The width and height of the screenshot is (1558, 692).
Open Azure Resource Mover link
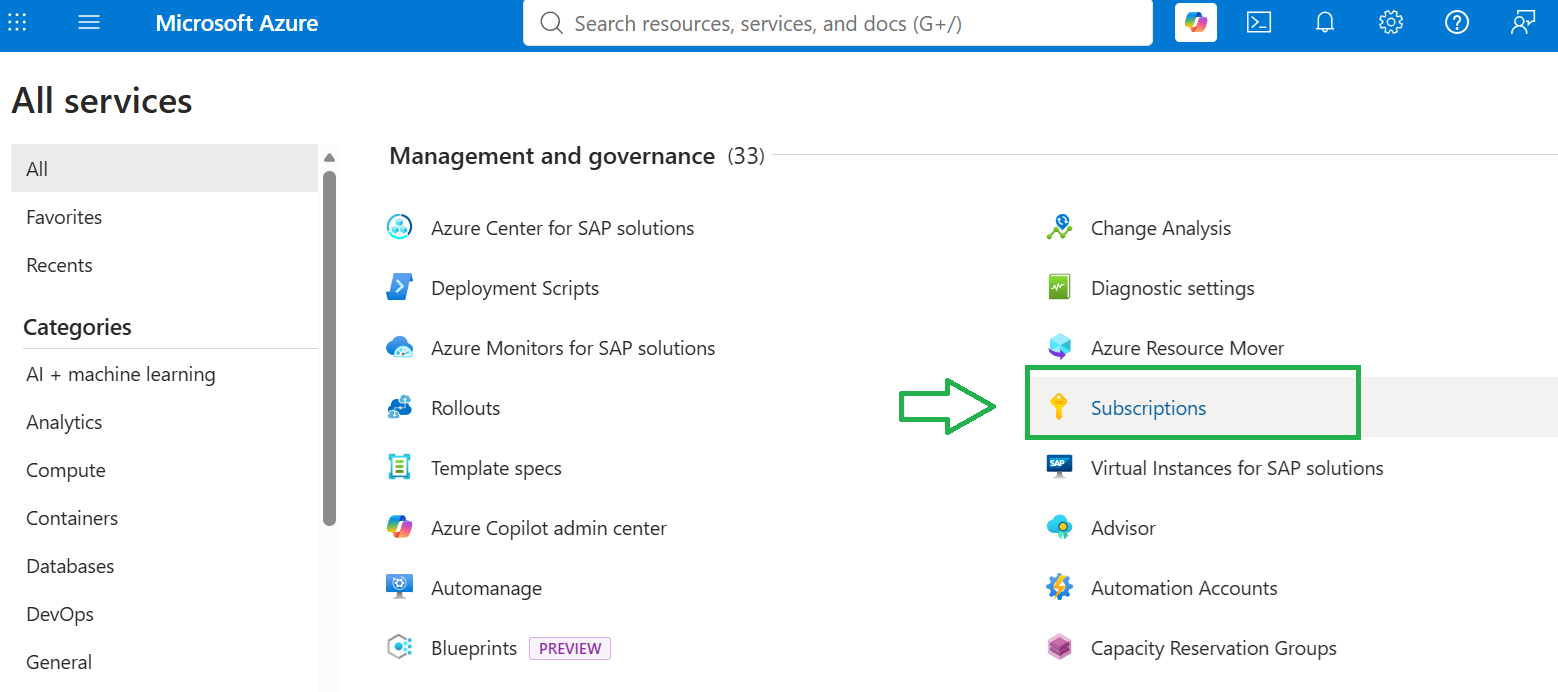[1187, 348]
